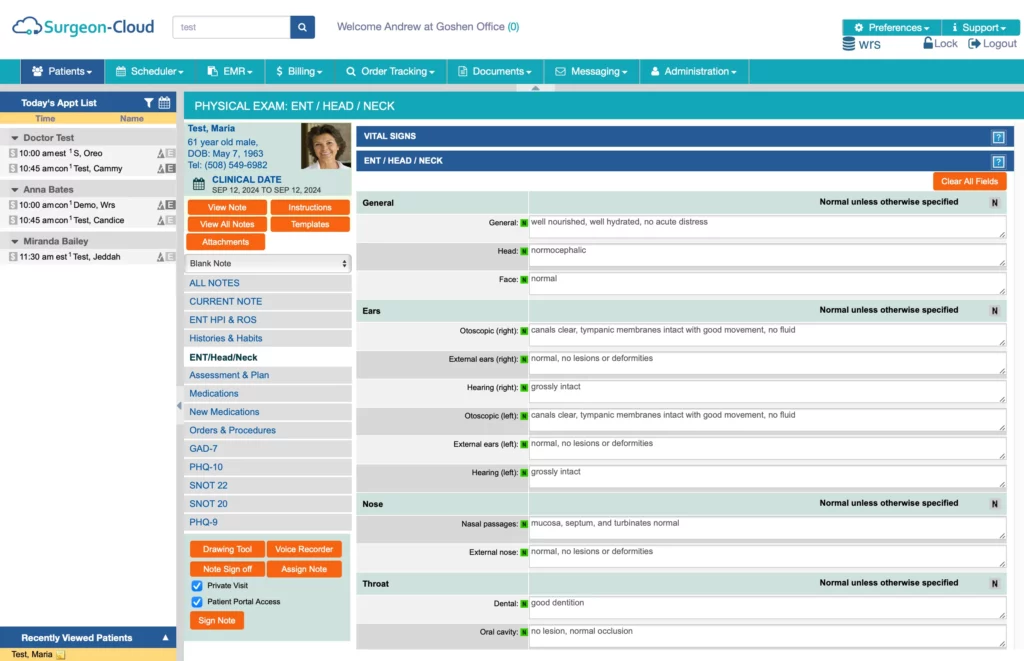
Task: Click the search magnifier button
Action: point(302,27)
